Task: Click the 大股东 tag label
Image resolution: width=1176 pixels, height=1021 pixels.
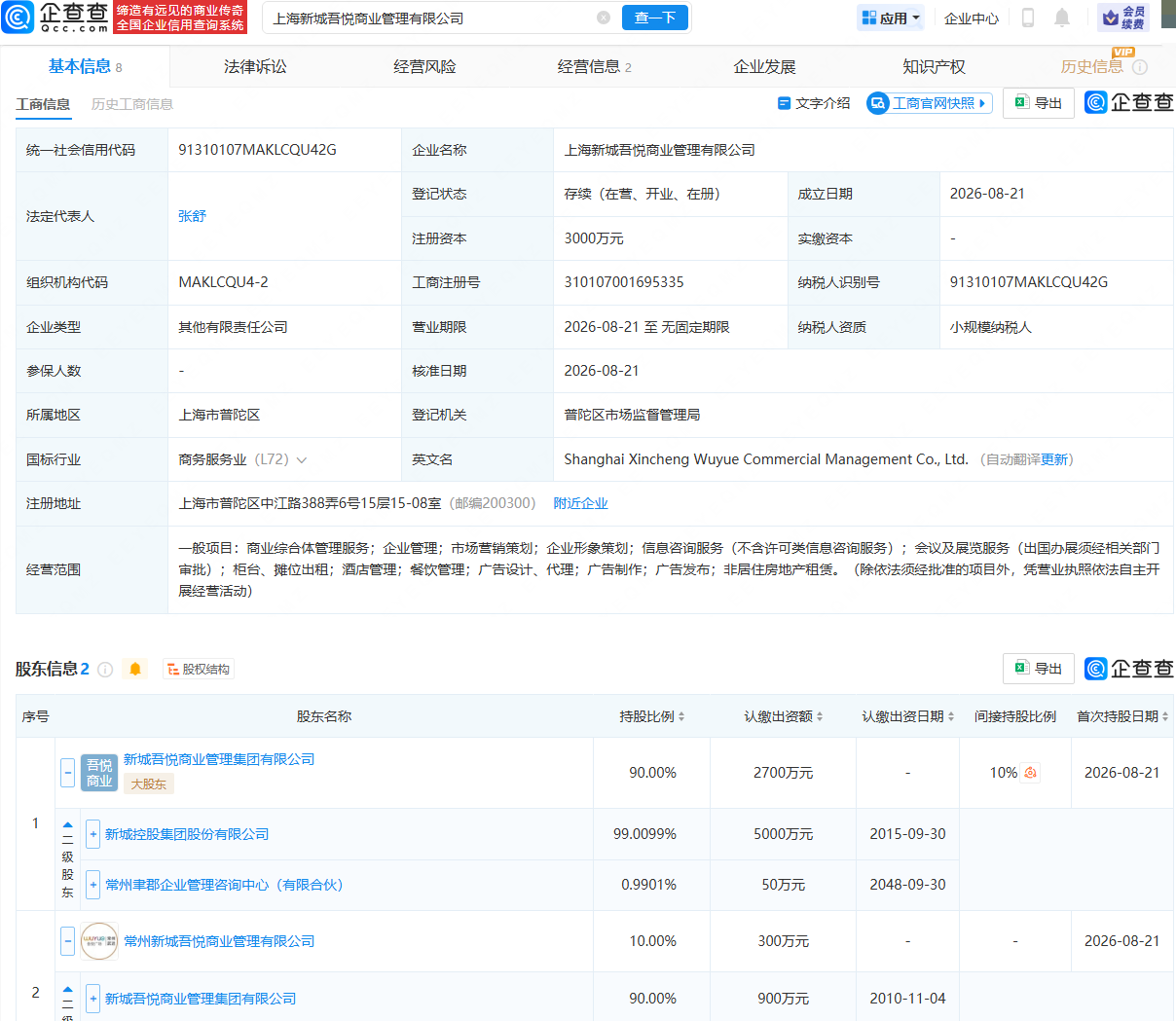Action: coord(149,784)
